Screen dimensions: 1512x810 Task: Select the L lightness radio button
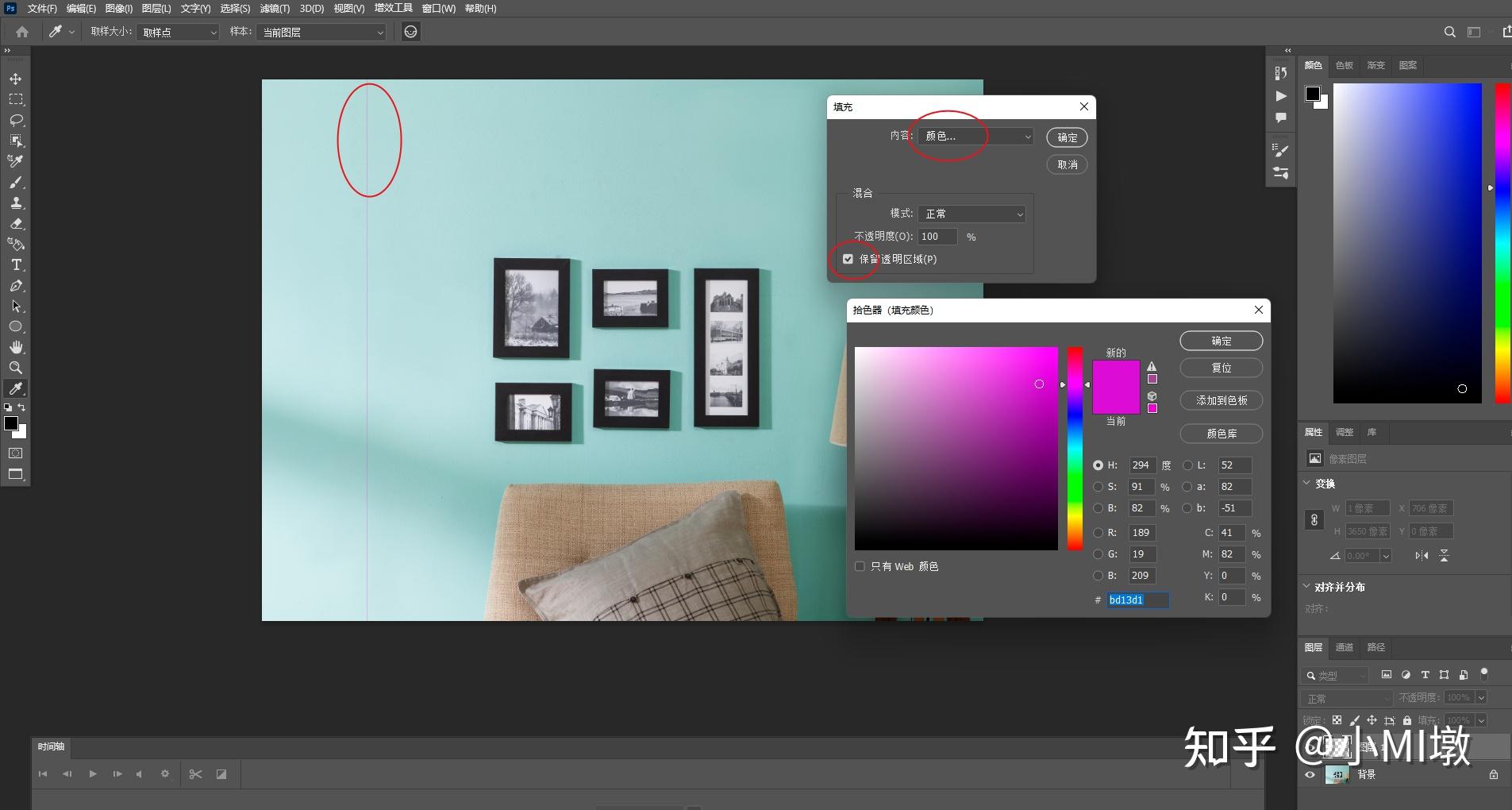pos(1188,465)
